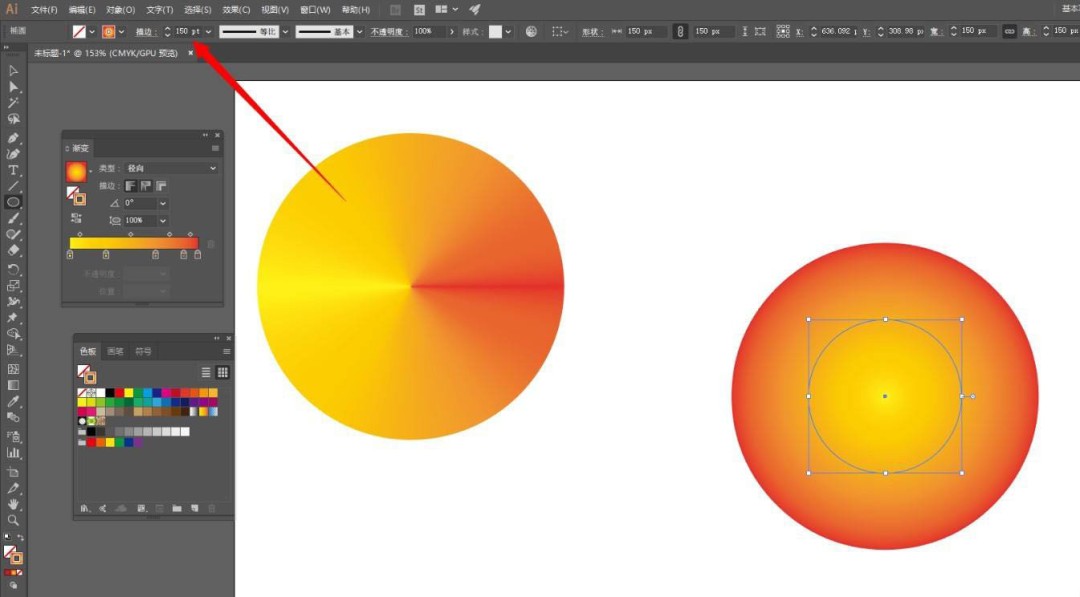Screen dimensions: 1080x597
Task: Open the gradient angle dropdown
Action: tap(163, 203)
